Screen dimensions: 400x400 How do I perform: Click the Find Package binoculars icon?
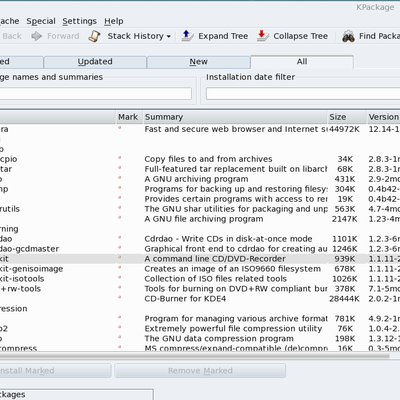348,36
